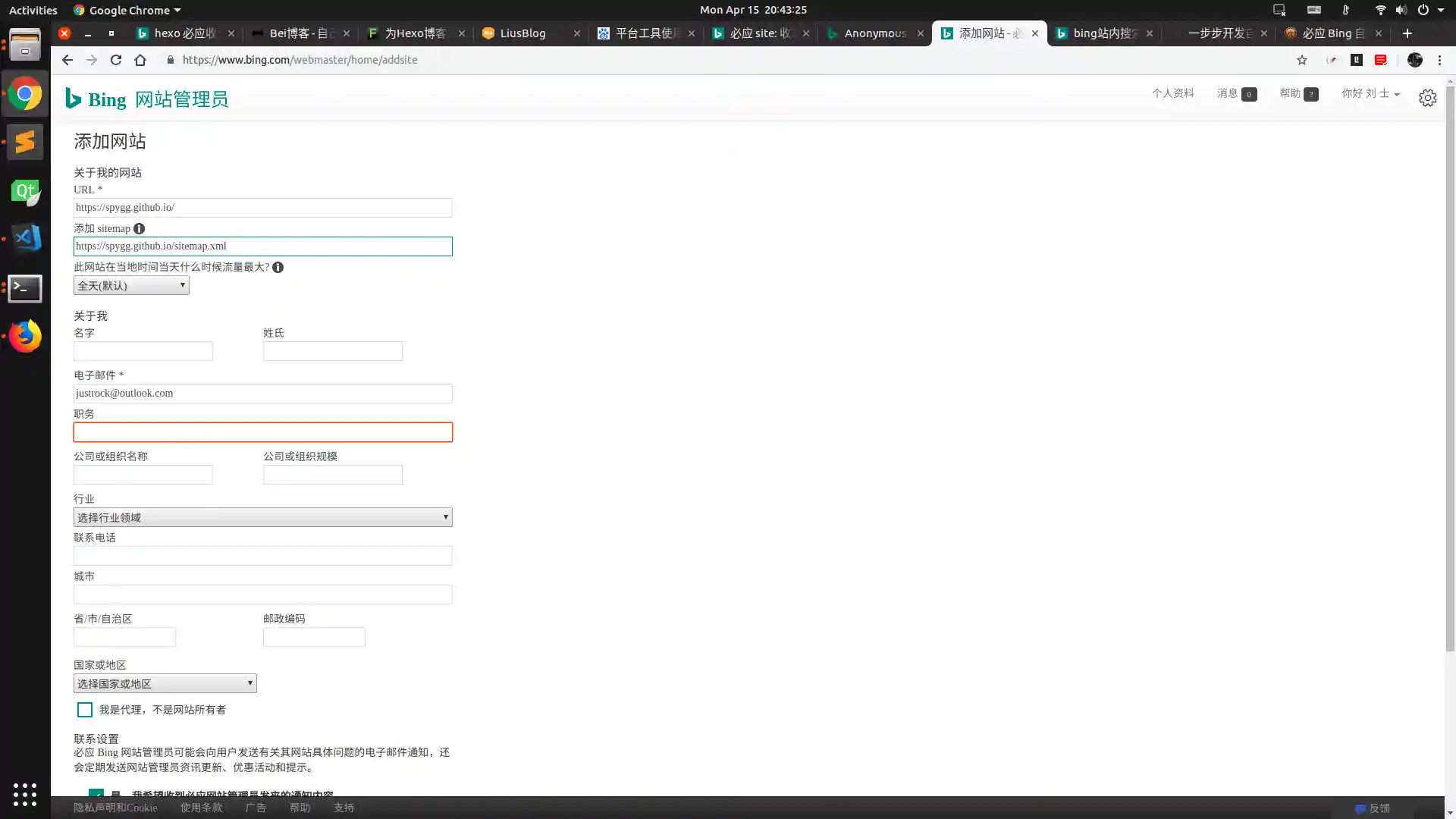Check the agent not site owner checkbox
Viewport: 1456px width, 819px height.
coord(85,710)
